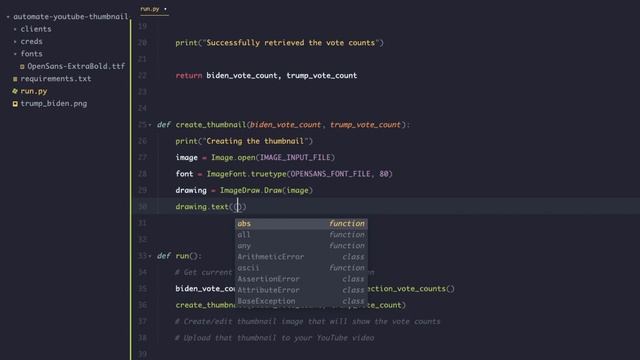This screenshot has height=360, width=640.
Task: Click 'biden_vote_count' in return statement
Action: [x=242, y=76]
